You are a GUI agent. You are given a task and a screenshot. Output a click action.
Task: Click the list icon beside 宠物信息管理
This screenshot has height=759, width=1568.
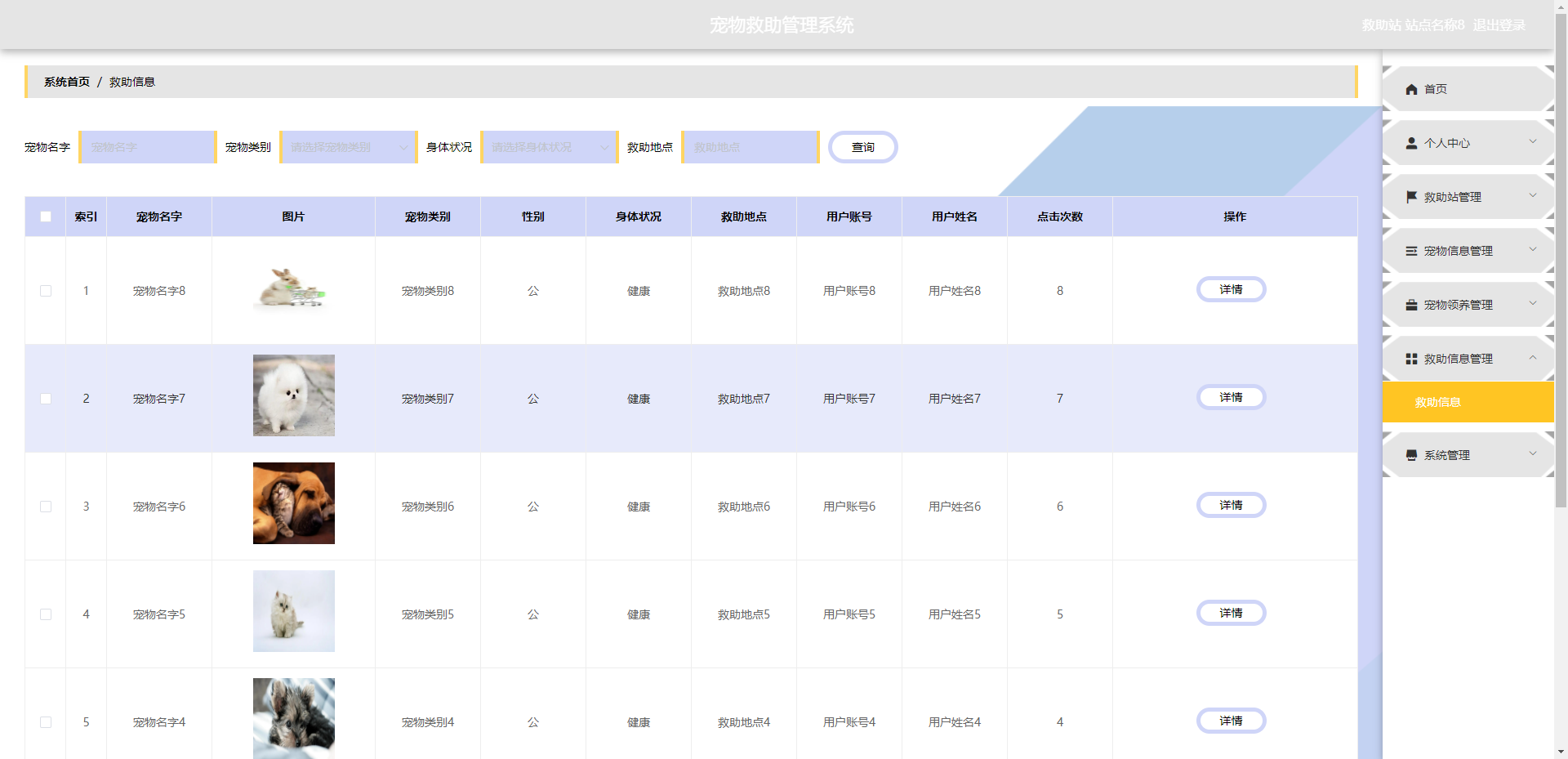[x=1411, y=250]
